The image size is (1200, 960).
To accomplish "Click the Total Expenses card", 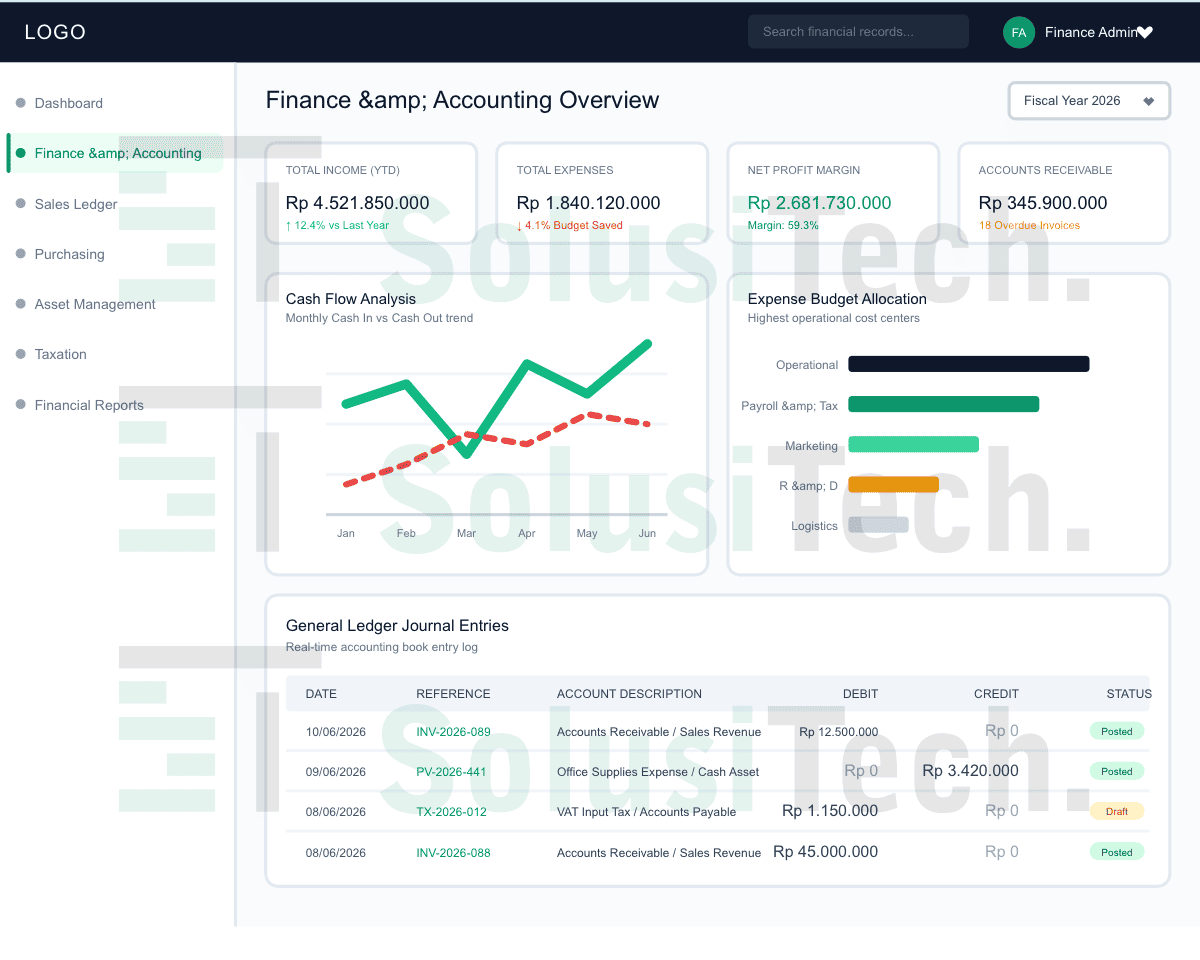I will [x=602, y=193].
